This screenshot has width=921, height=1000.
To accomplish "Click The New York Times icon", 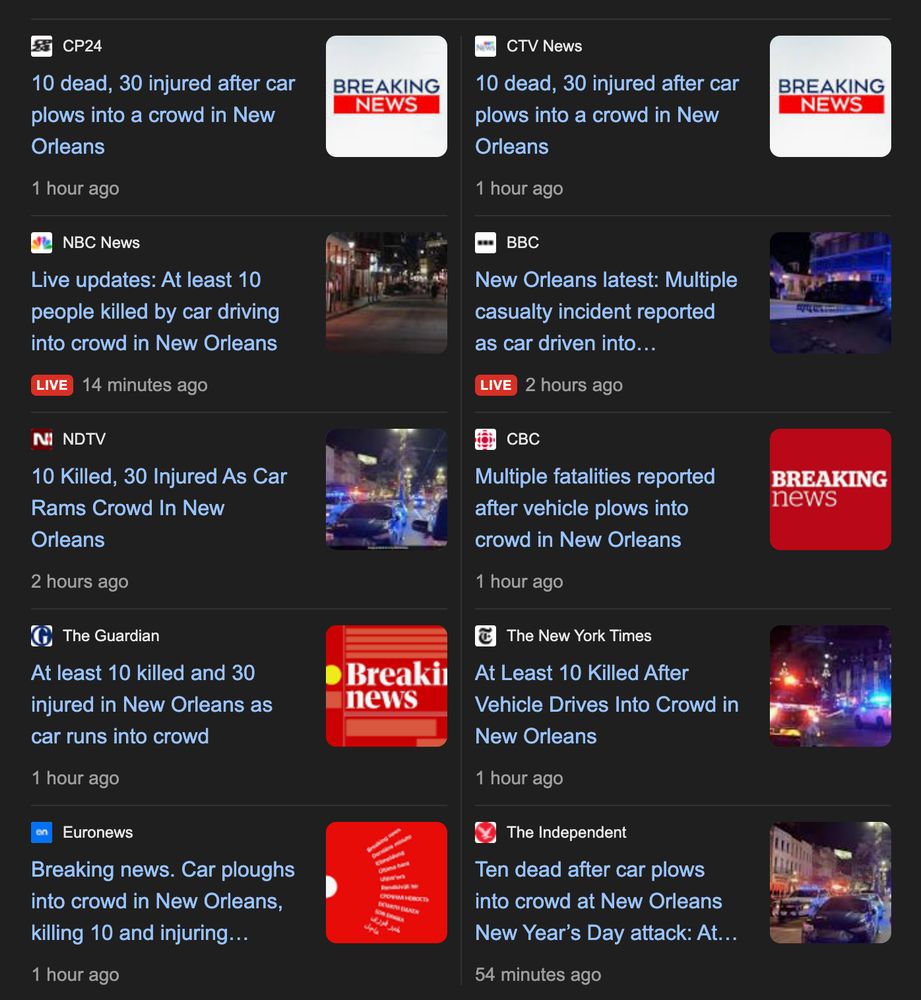I will (484, 635).
